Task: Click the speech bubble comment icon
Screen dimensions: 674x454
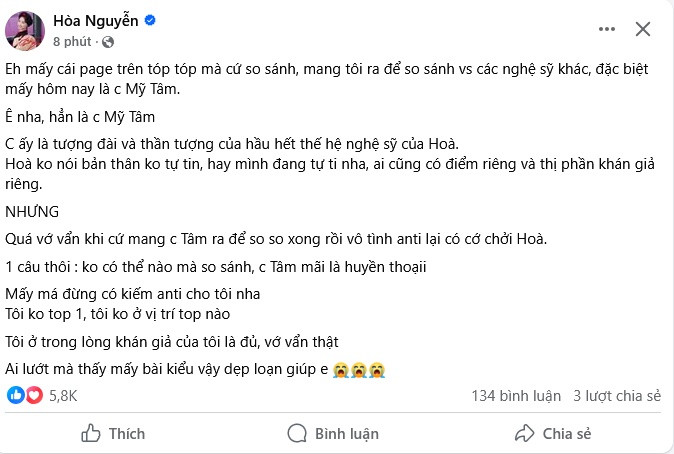Action: pyautogui.click(x=297, y=433)
